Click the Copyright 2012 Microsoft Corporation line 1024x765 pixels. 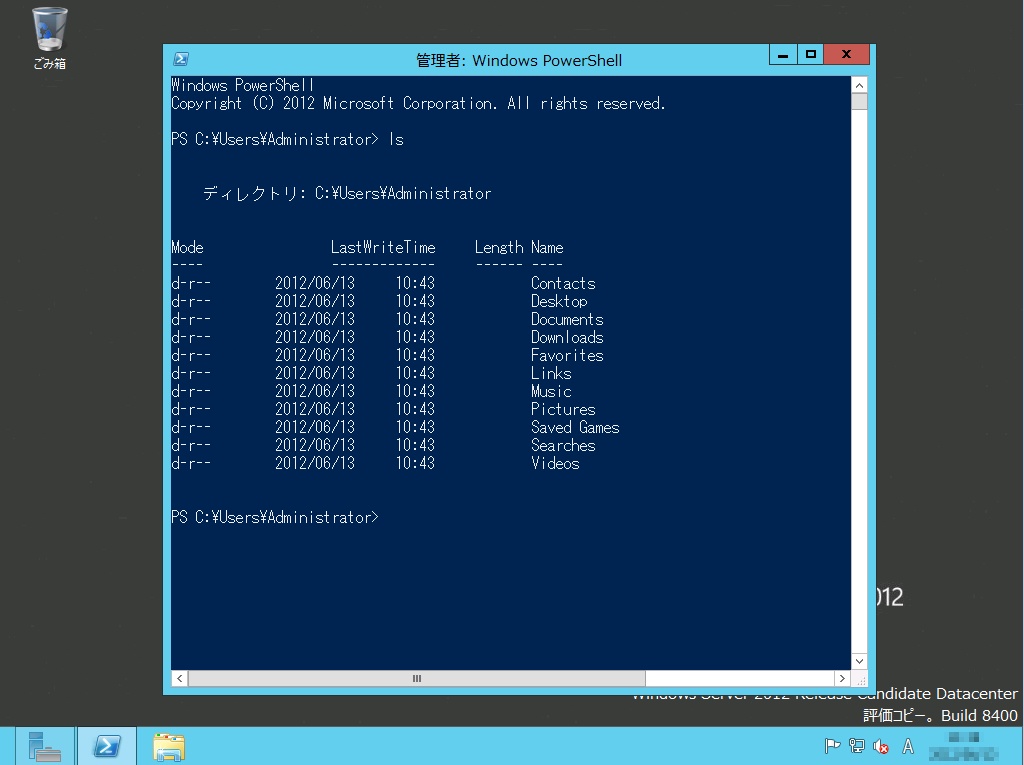click(x=418, y=103)
